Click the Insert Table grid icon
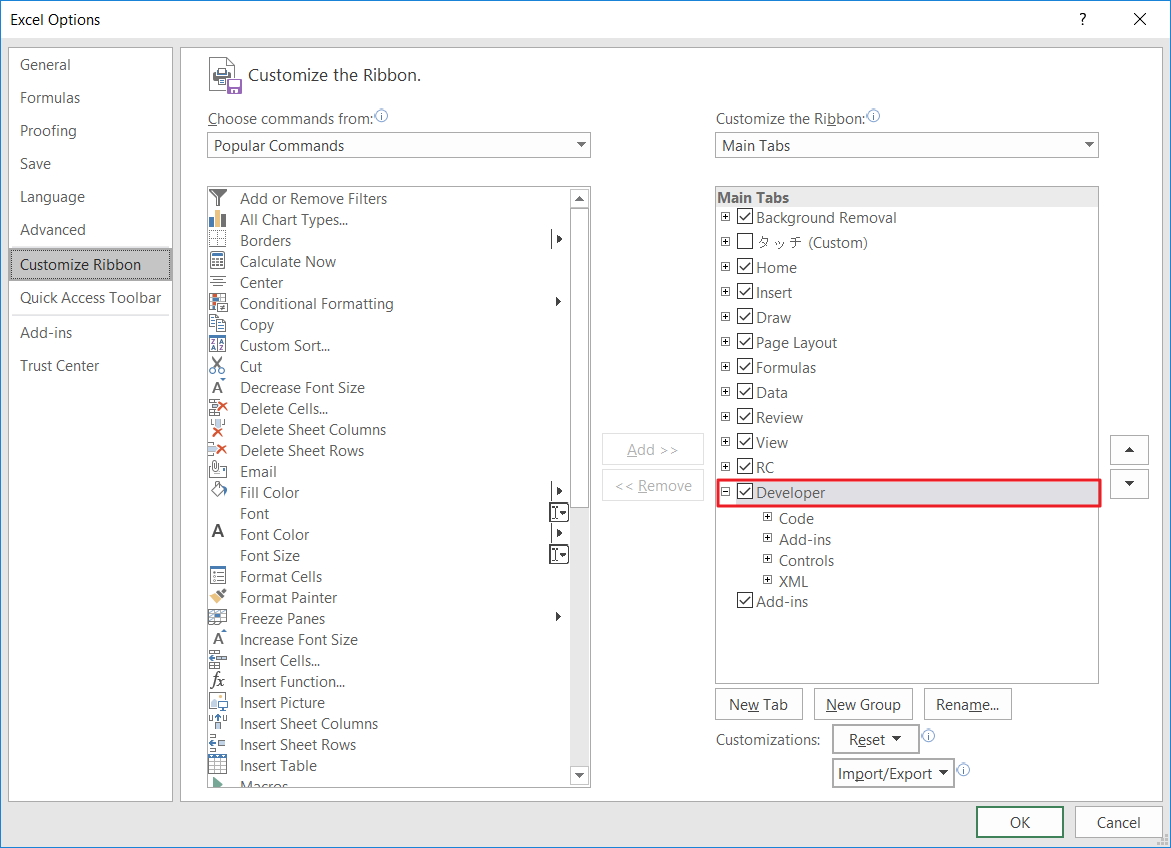This screenshot has width=1171, height=848. [217, 764]
